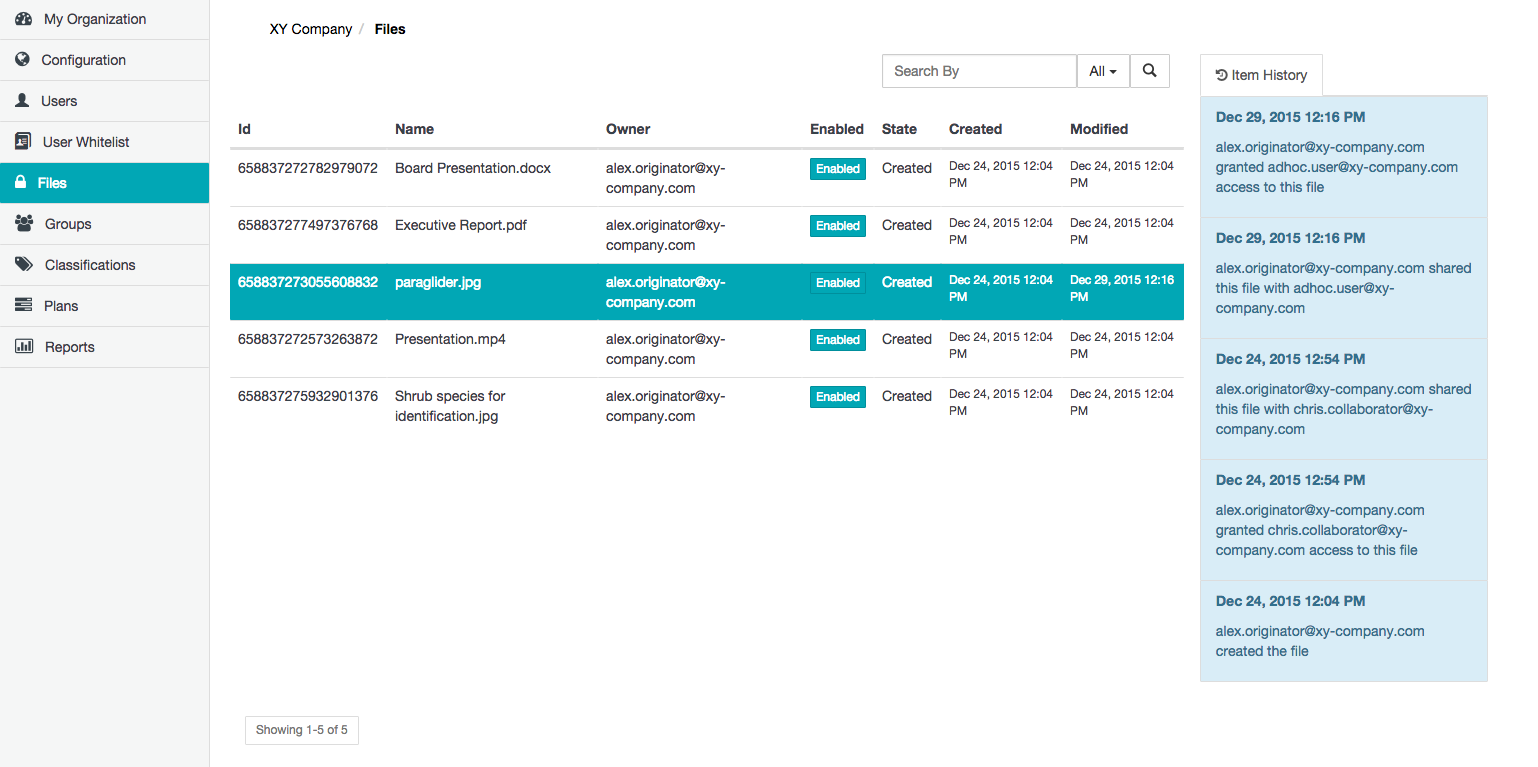Click the contact card icon for User Whitelist
Image resolution: width=1538 pixels, height=767 pixels.
click(23, 142)
